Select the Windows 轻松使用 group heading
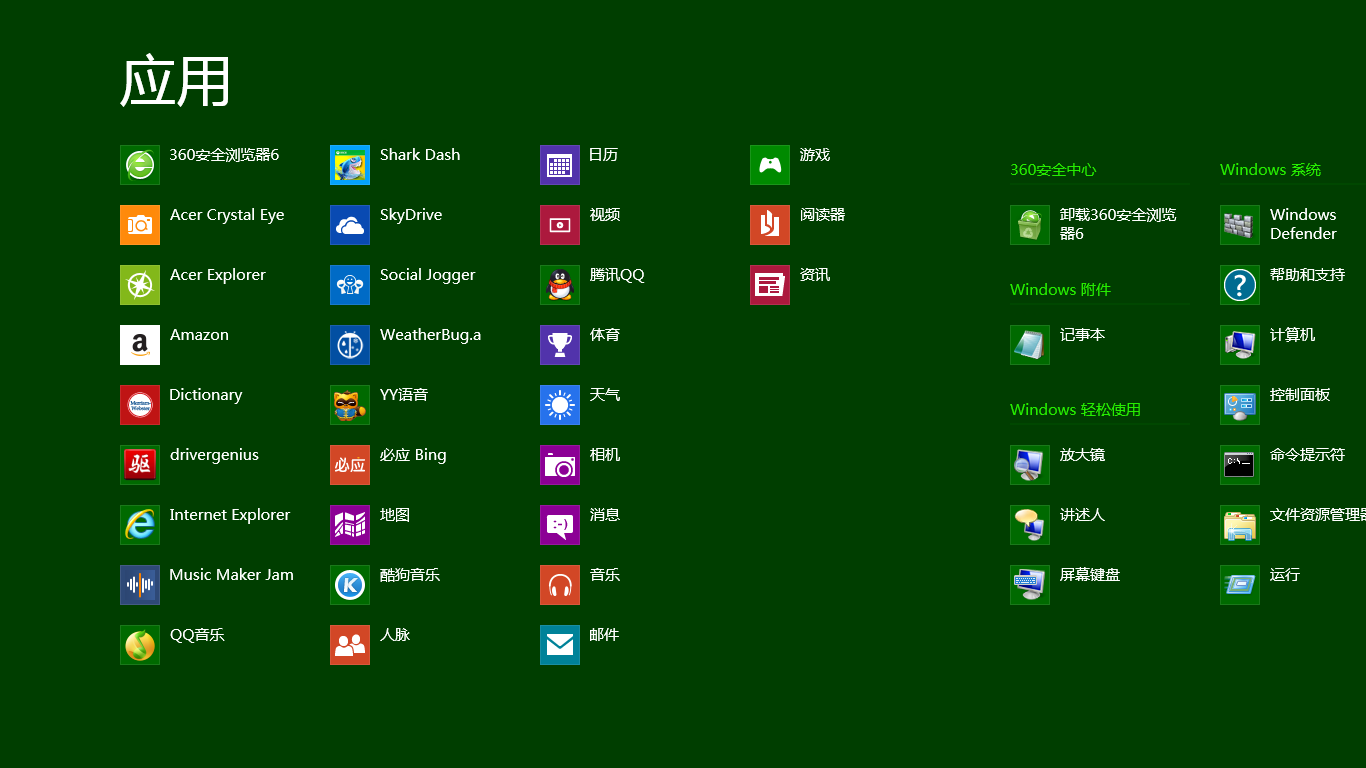Viewport: 1366px width, 768px height. tap(1075, 410)
